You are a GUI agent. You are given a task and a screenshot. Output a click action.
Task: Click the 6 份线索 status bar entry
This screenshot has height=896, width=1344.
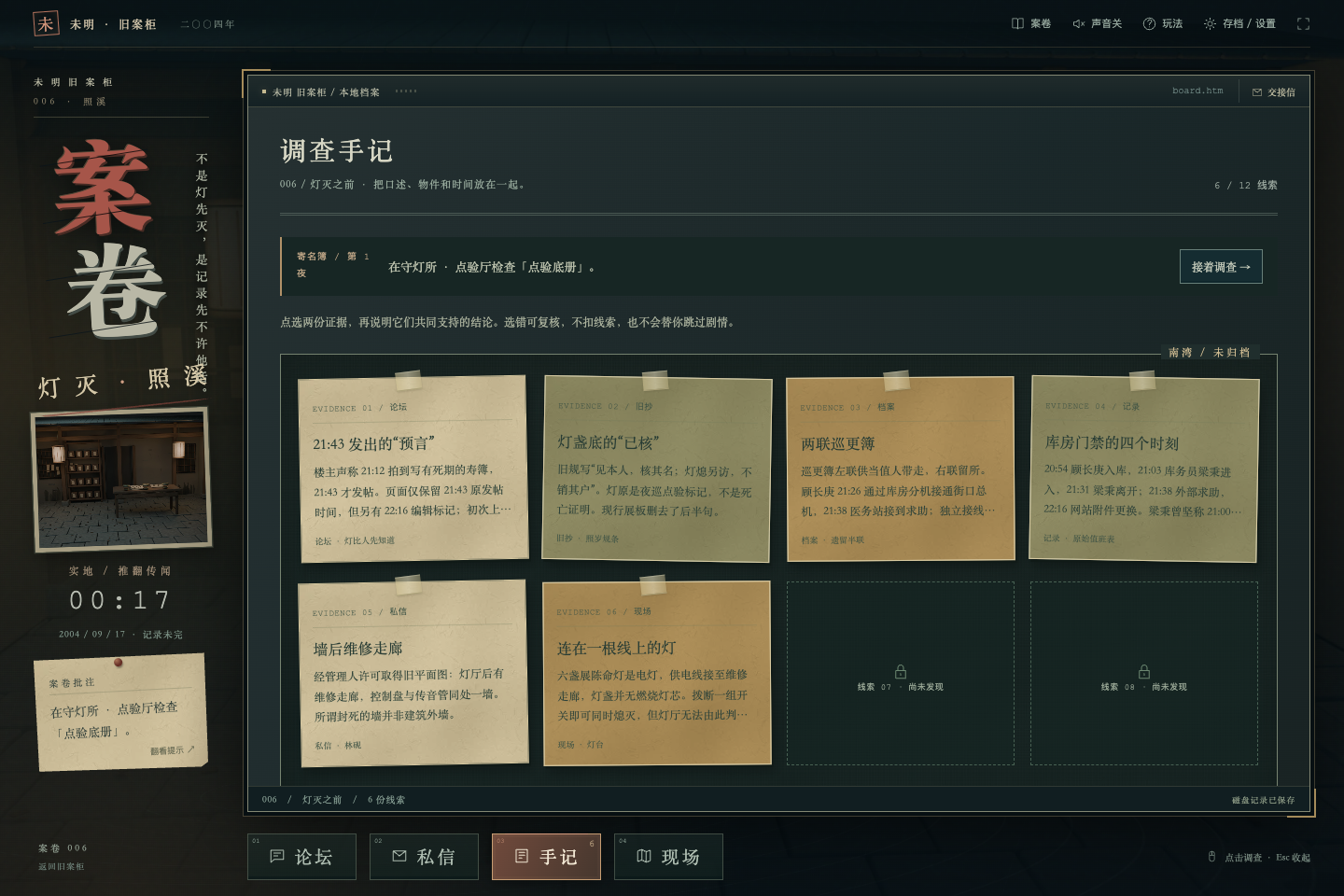point(385,800)
